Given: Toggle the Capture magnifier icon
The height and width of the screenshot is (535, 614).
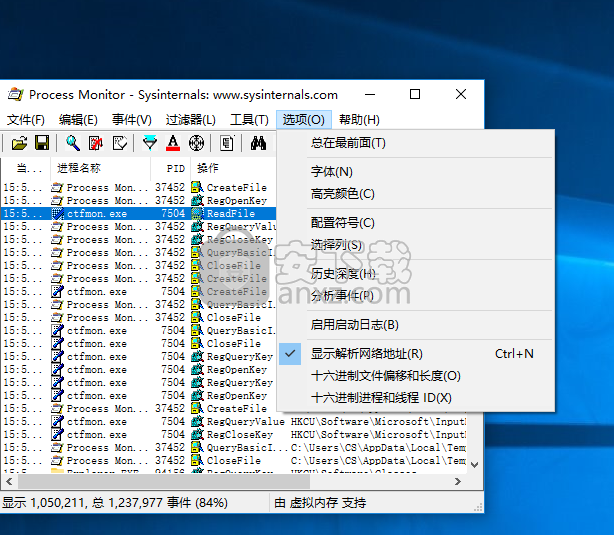Looking at the screenshot, I should pos(73,143).
